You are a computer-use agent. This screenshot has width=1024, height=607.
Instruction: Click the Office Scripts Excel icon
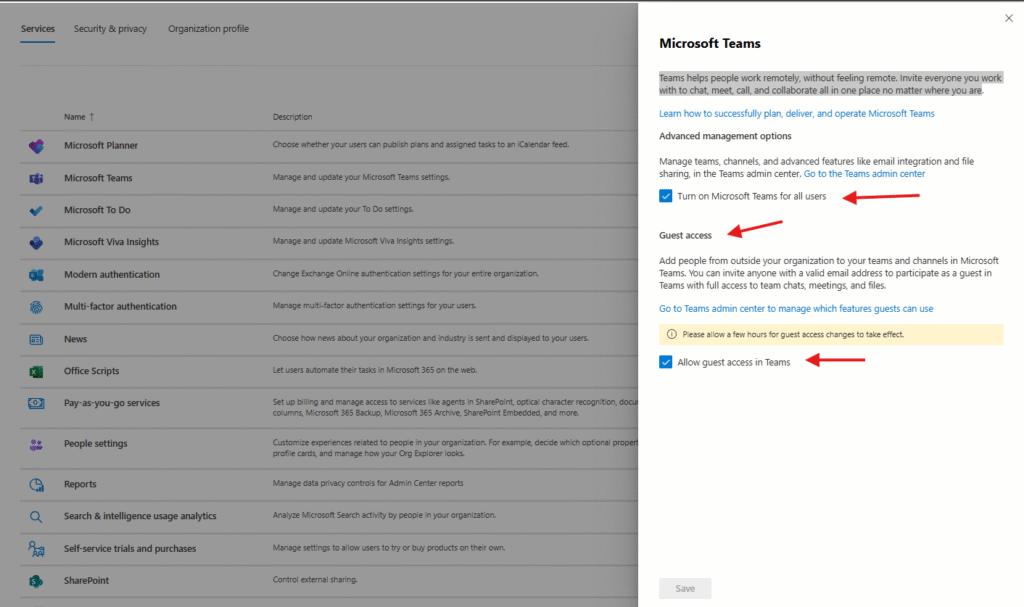[36, 371]
